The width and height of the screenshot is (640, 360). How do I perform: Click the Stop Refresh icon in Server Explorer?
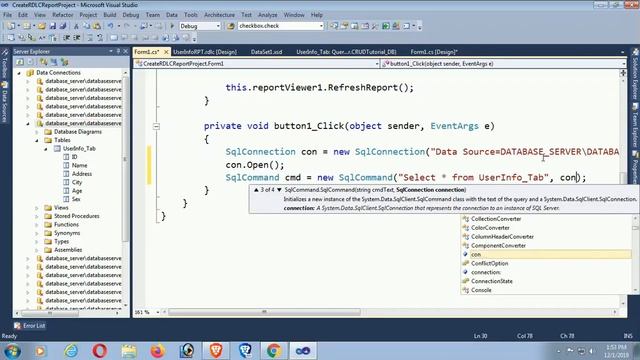pyautogui.click(x=30, y=62)
